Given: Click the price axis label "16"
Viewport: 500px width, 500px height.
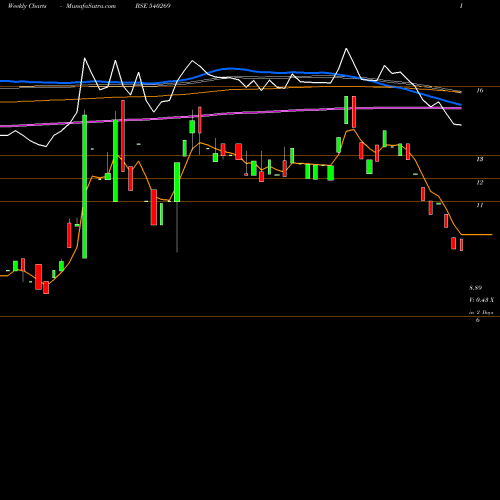Looking at the screenshot, I should tap(480, 90).
